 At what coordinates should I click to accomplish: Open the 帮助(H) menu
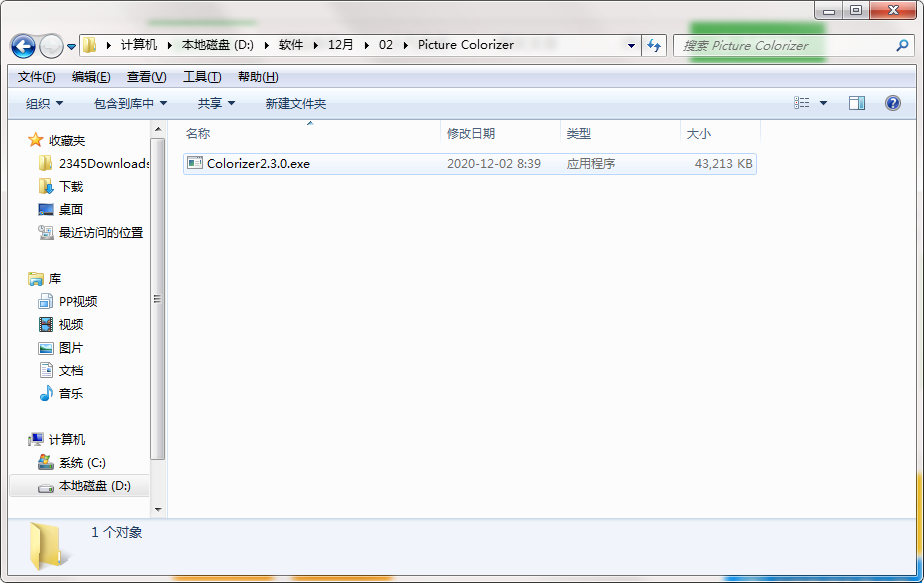(258, 77)
